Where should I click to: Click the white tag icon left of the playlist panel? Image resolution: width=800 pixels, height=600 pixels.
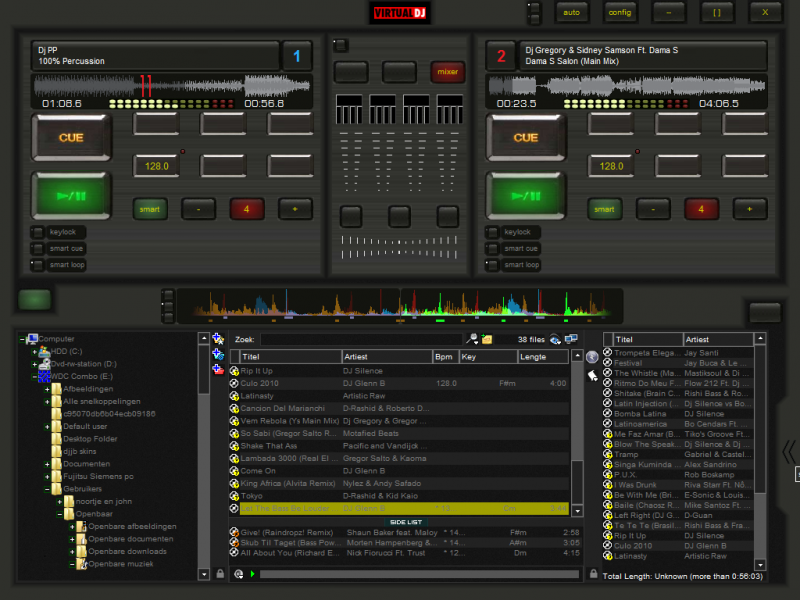(592, 376)
